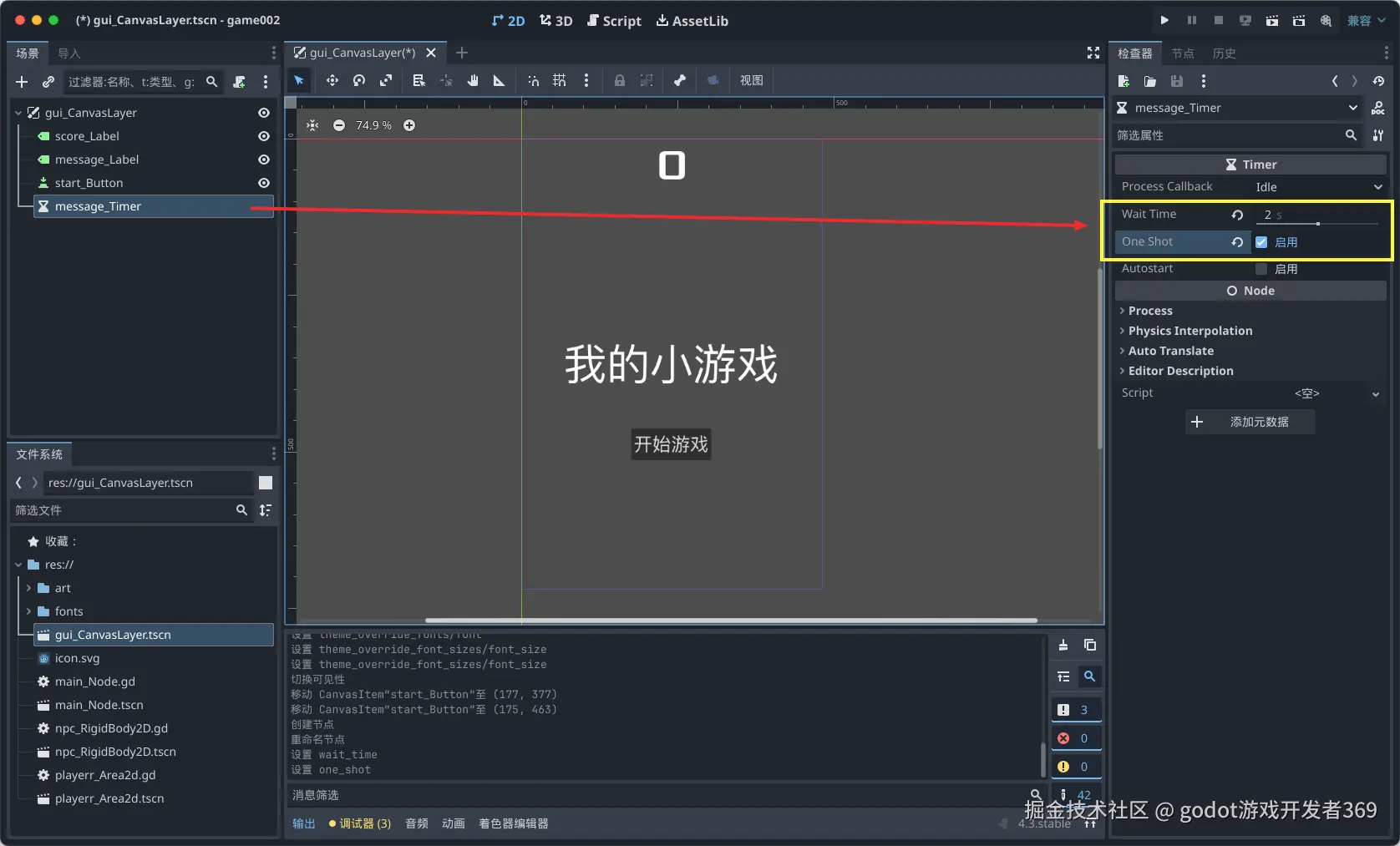Screen dimensions: 1400x846
Task: Stop the running project
Action: tap(1219, 20)
